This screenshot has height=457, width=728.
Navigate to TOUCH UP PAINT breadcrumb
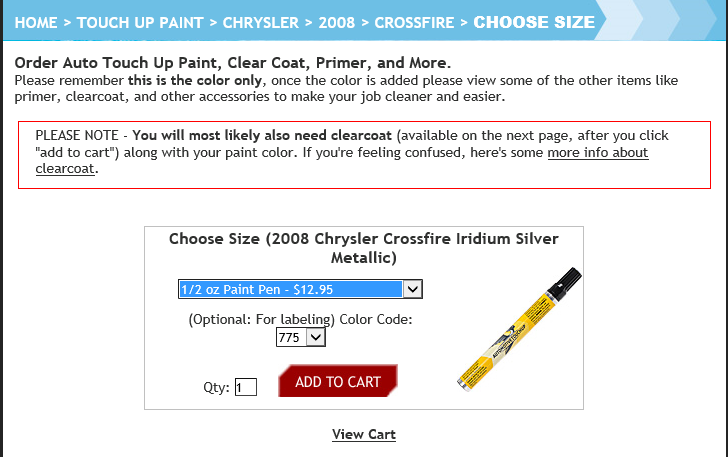(x=140, y=21)
